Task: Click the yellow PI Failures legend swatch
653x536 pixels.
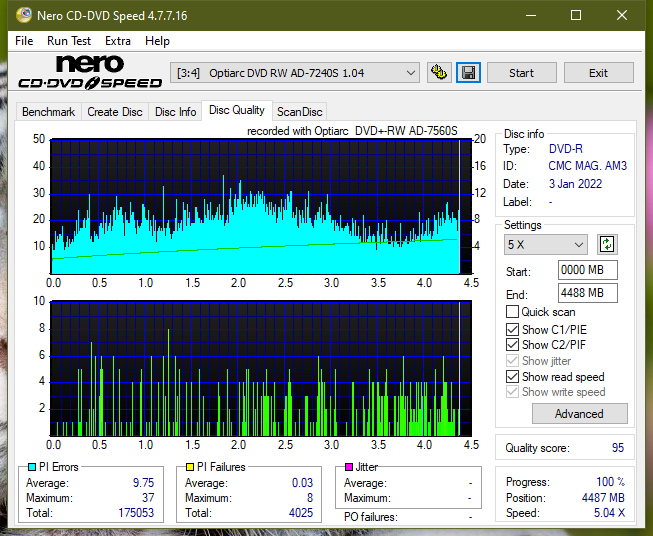Action: [x=190, y=467]
